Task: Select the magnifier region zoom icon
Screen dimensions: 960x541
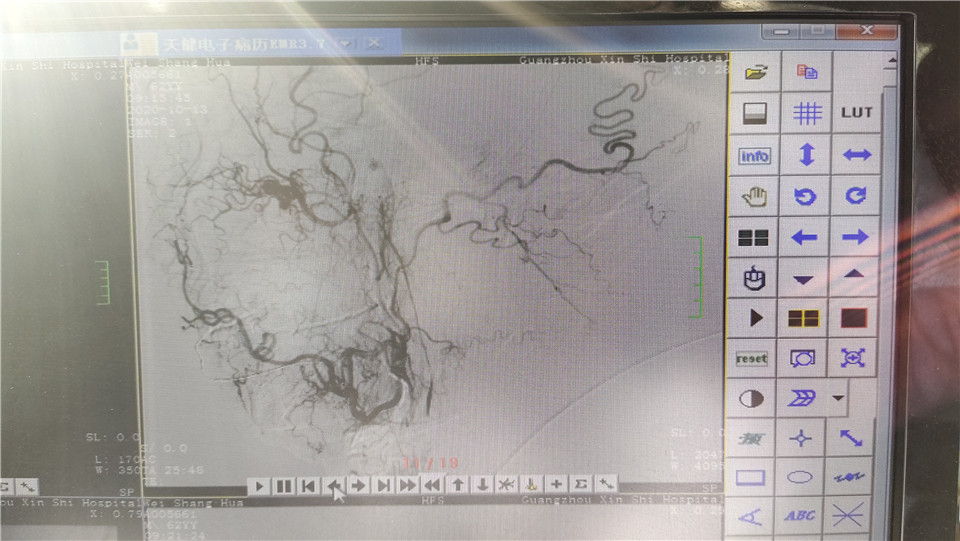Action: 802,359
